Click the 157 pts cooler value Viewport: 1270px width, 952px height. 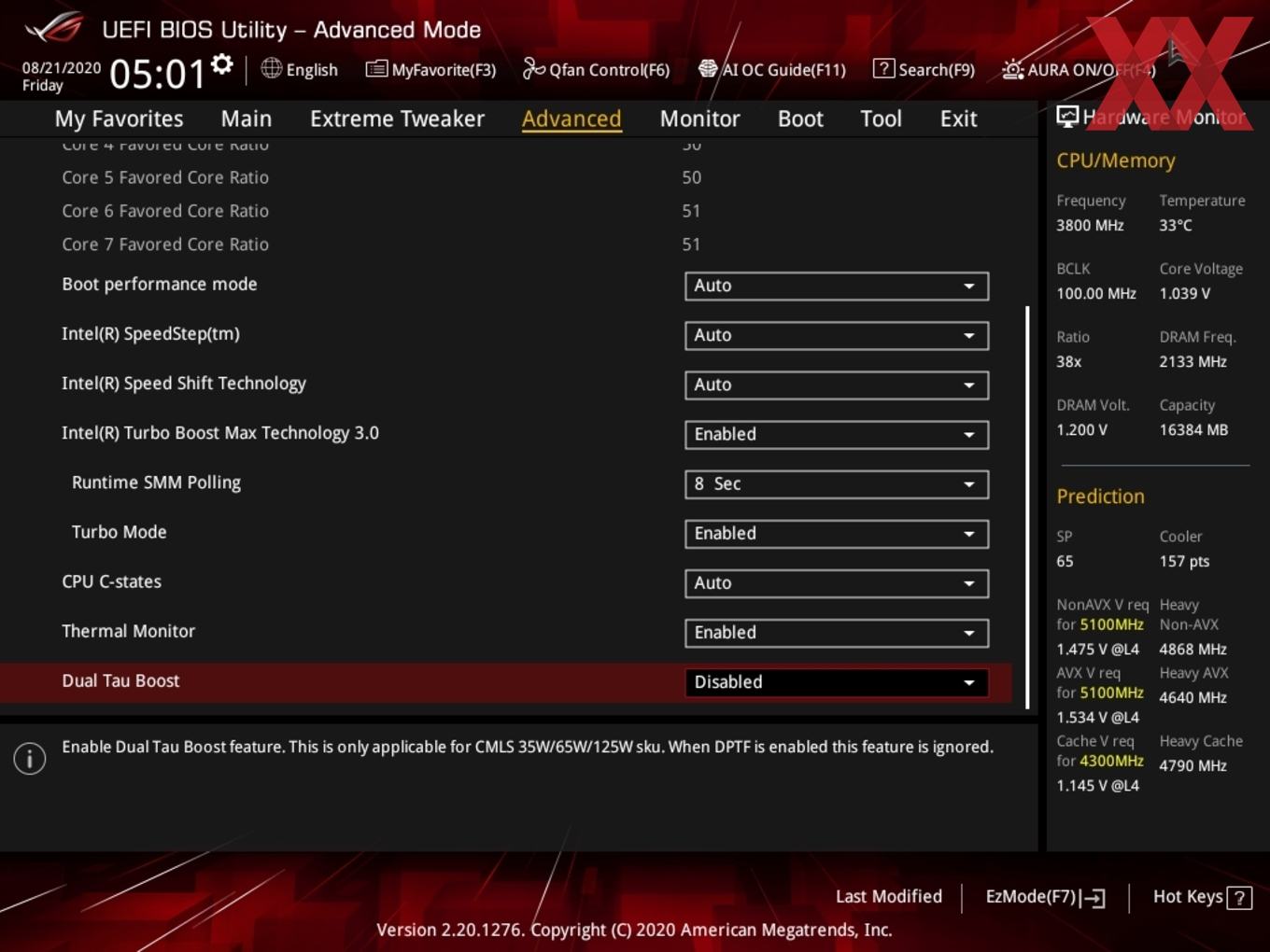pyautogui.click(x=1184, y=561)
